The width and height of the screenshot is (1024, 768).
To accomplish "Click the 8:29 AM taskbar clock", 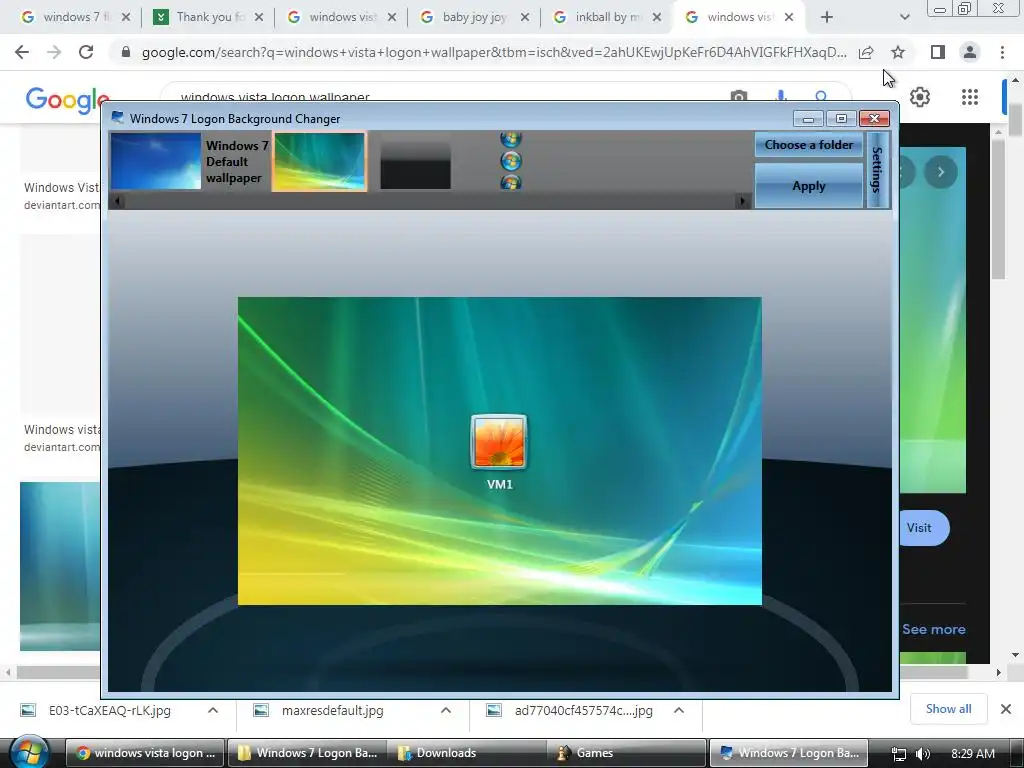I will 972,754.
